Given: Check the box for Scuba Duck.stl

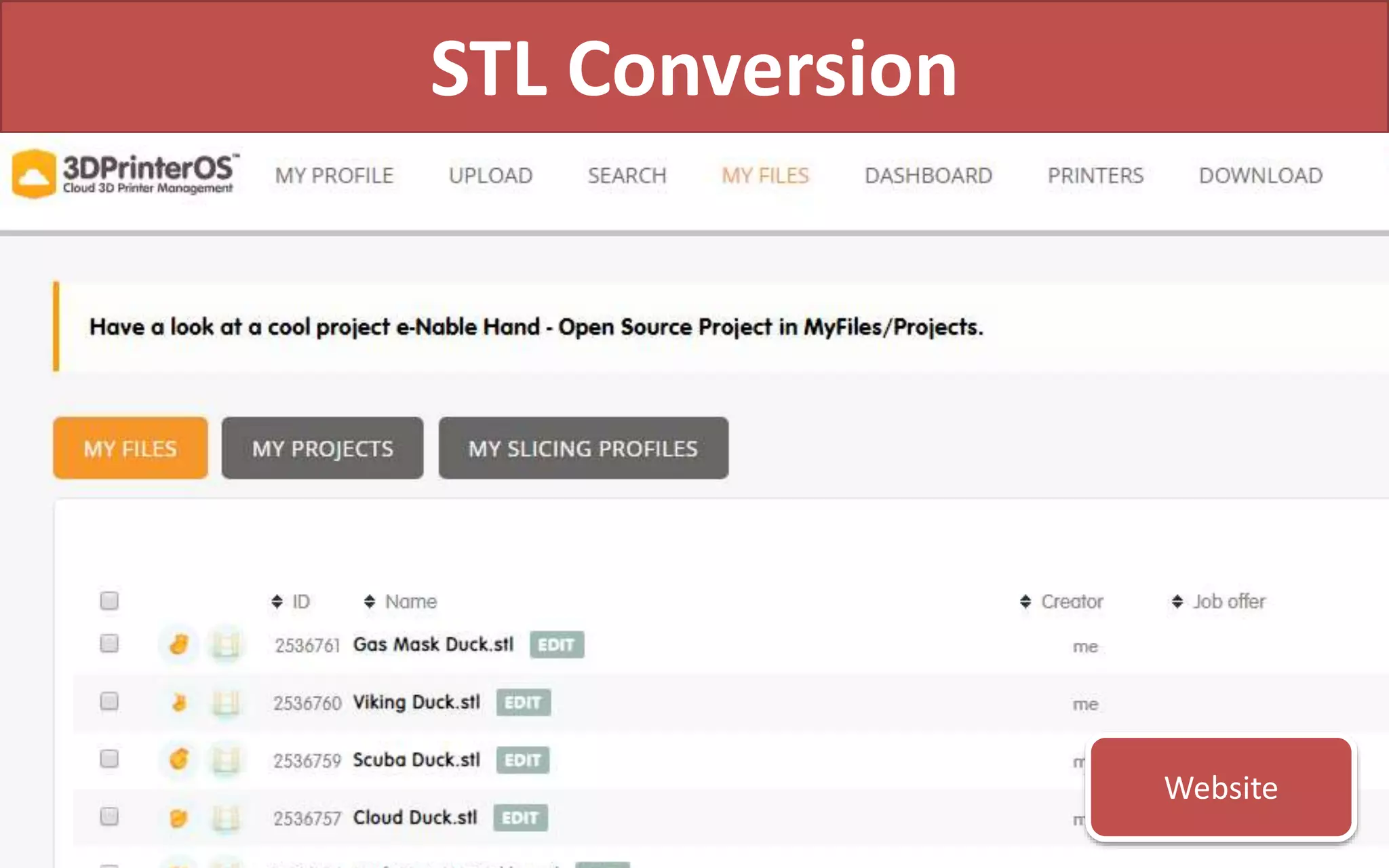Looking at the screenshot, I should point(109,758).
